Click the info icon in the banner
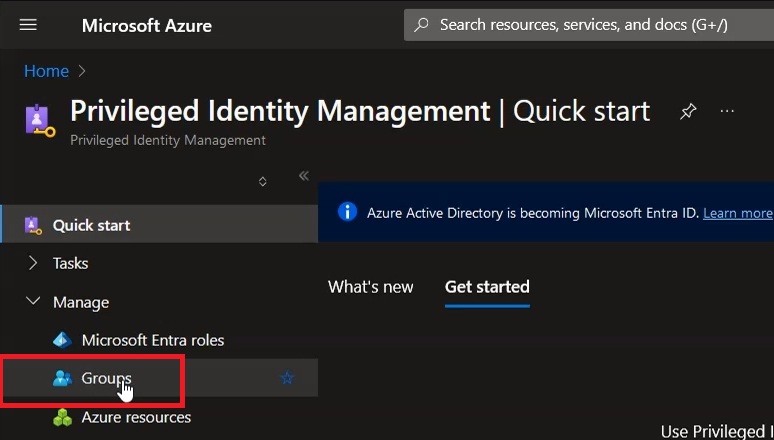Screen dimensions: 774x440 tap(347, 212)
